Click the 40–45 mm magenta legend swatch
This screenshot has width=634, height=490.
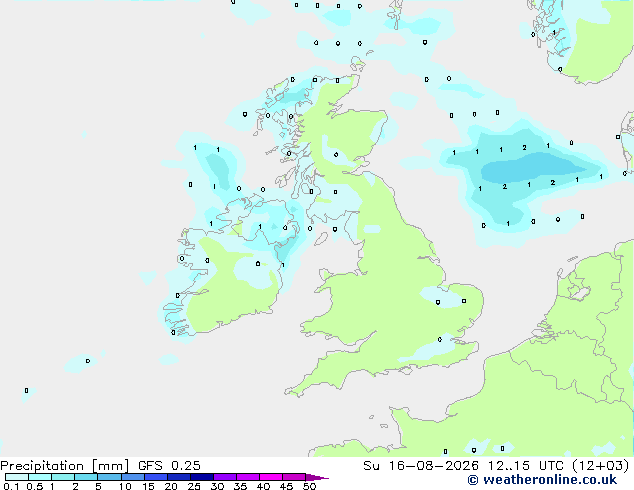click(271, 477)
